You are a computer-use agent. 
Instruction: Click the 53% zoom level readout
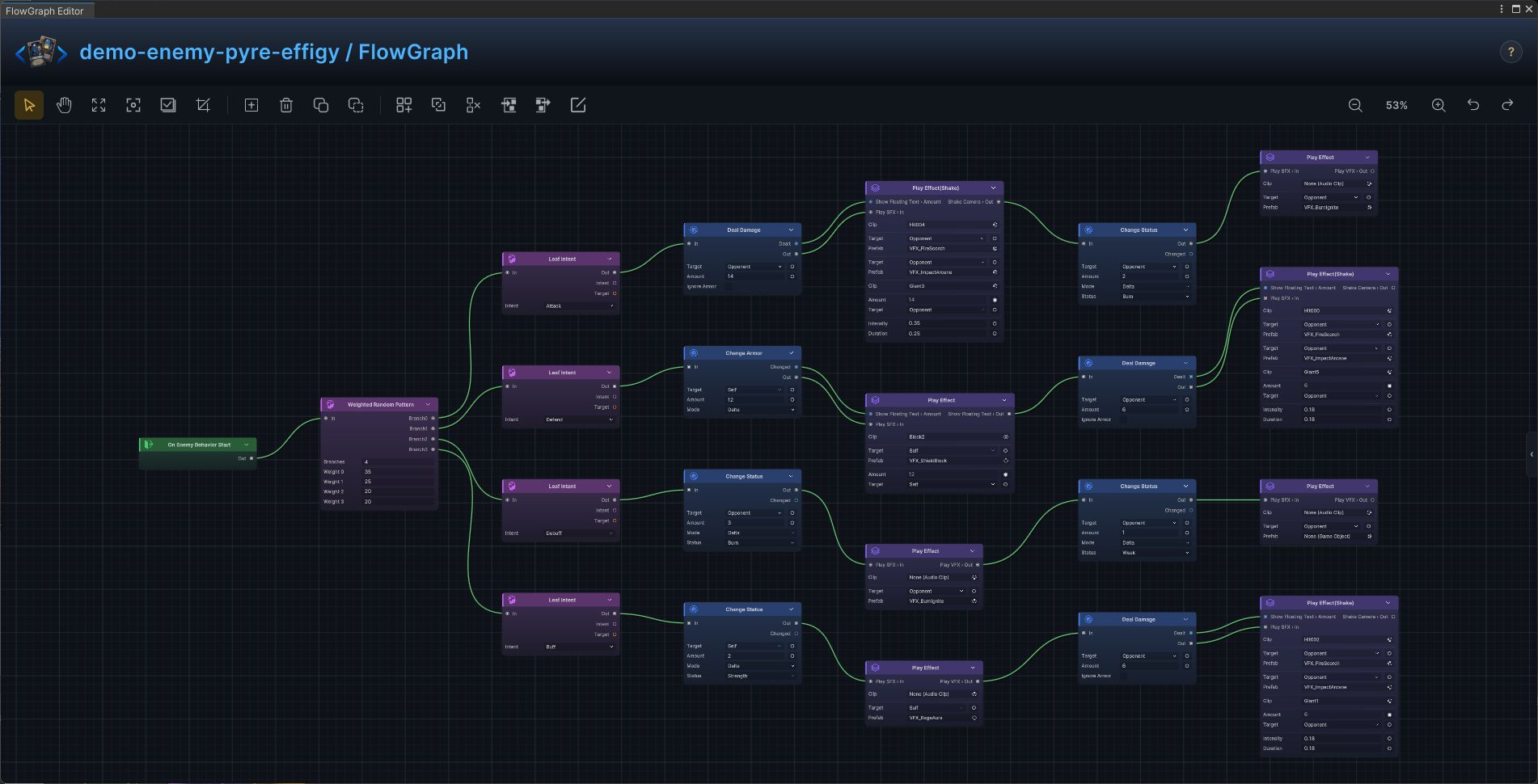coord(1396,105)
